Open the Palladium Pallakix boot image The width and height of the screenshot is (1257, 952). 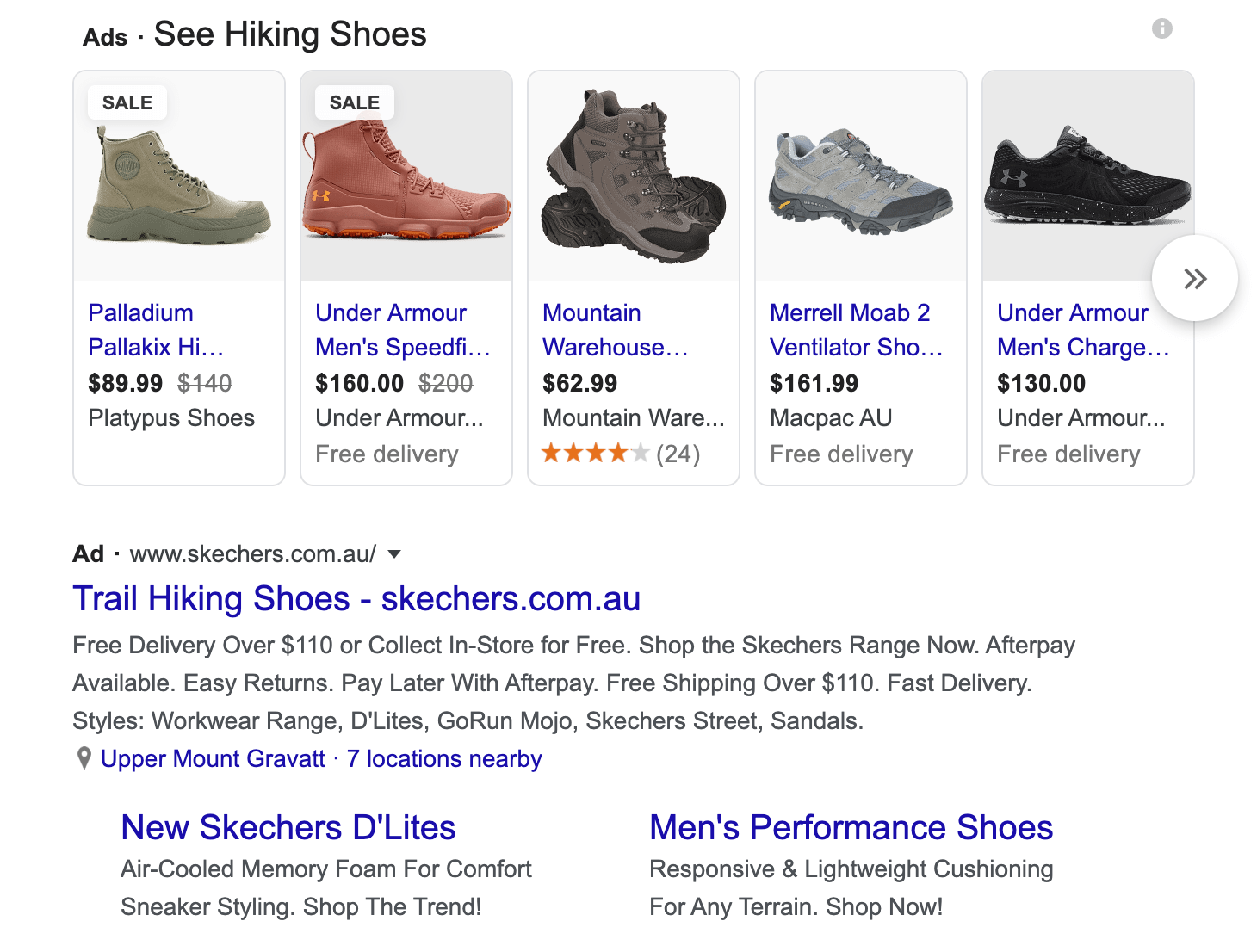(x=179, y=176)
